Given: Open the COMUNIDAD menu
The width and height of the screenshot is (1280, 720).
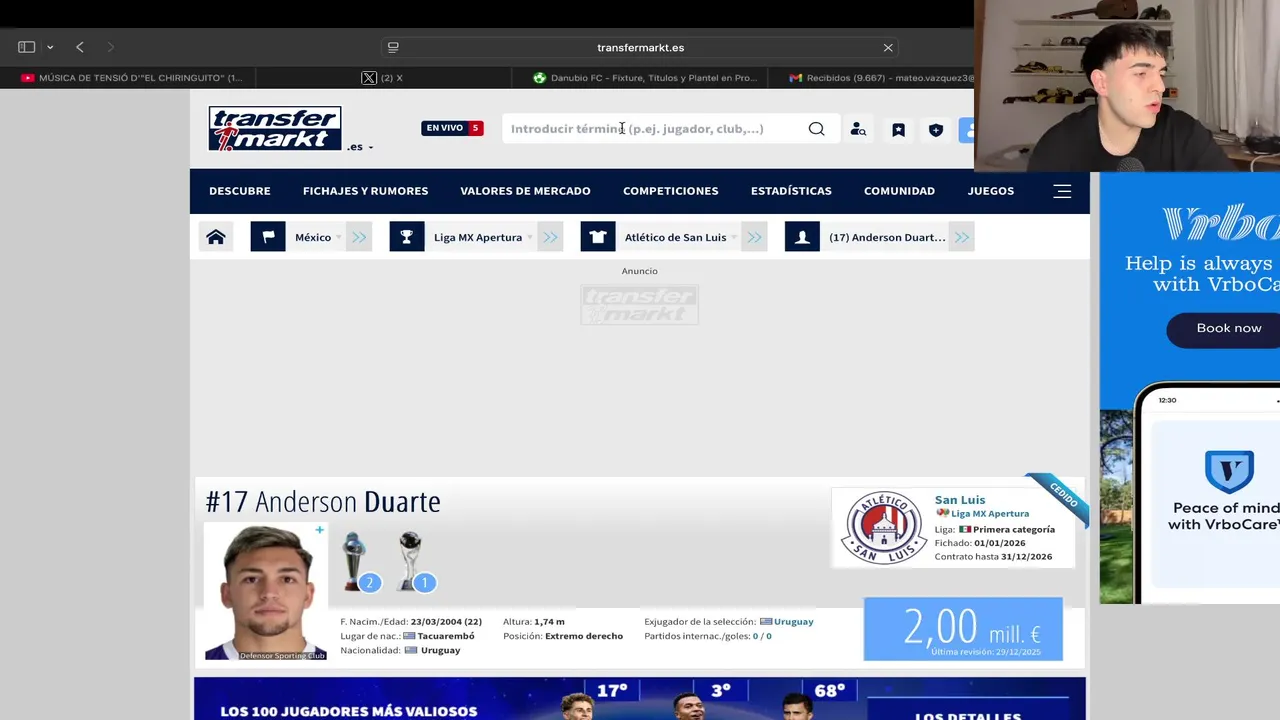Looking at the screenshot, I should click(899, 191).
